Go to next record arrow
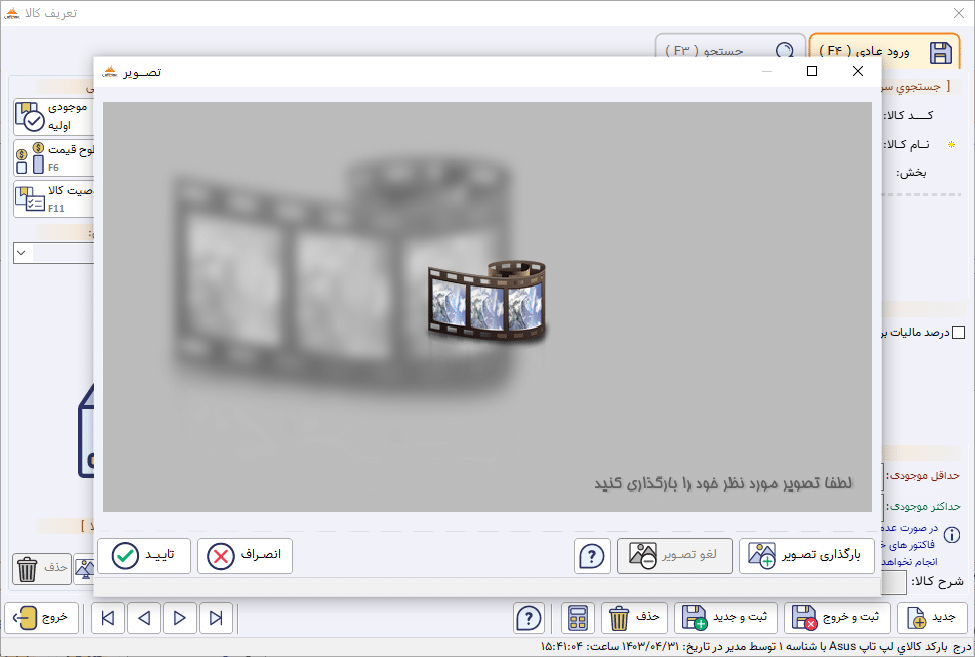The height and width of the screenshot is (657, 975). point(180,618)
